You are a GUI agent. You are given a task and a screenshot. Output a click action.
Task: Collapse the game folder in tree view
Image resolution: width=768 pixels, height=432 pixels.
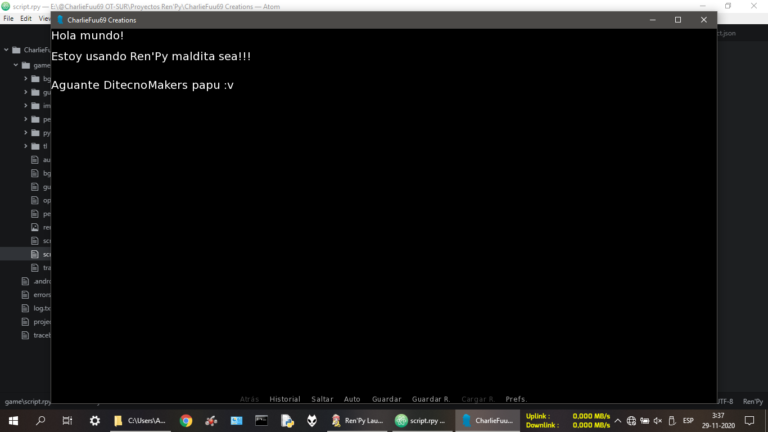(x=16, y=65)
